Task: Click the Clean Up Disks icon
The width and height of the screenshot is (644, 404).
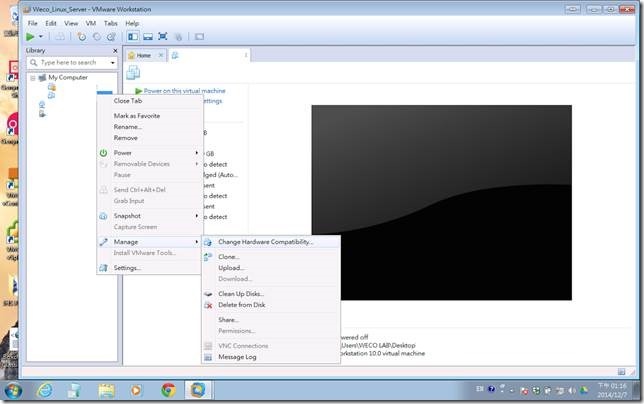Action: click(208, 294)
